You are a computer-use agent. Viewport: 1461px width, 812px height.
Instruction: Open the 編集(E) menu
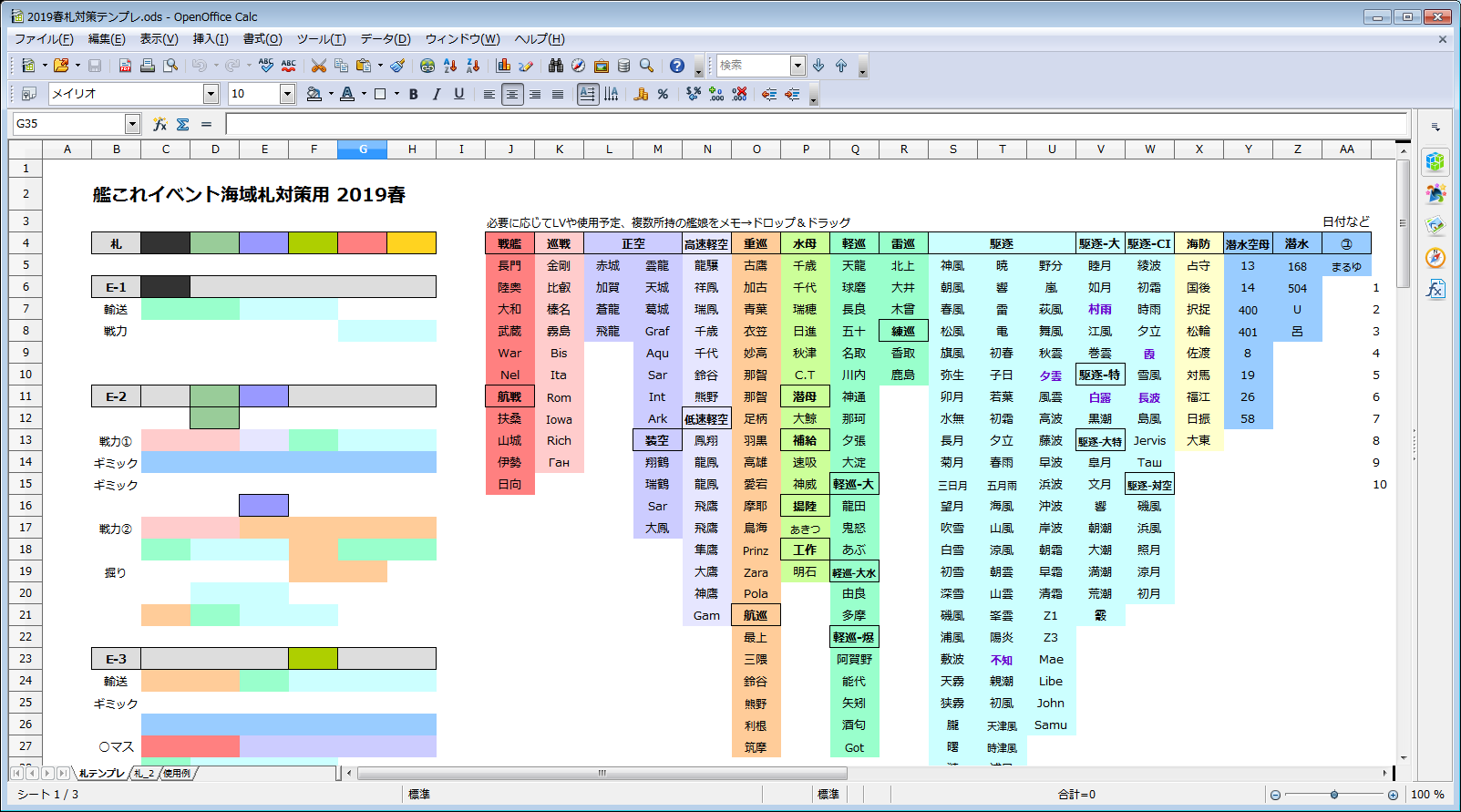(x=107, y=39)
